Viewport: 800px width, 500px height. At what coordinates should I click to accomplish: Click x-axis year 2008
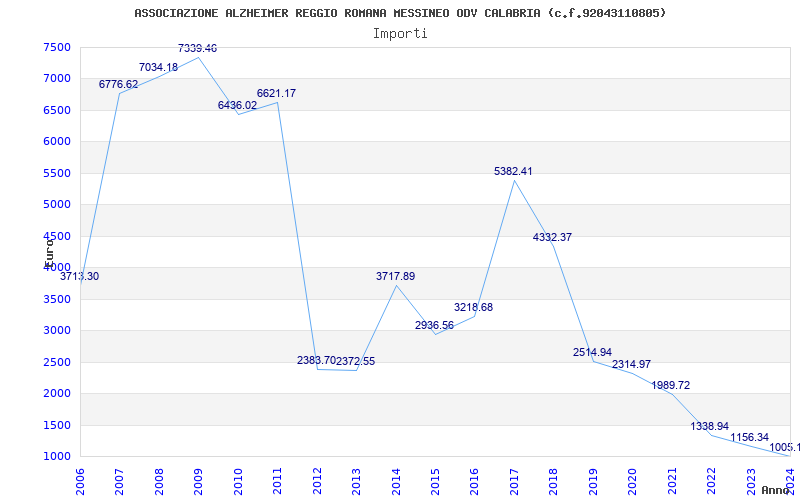point(159,482)
